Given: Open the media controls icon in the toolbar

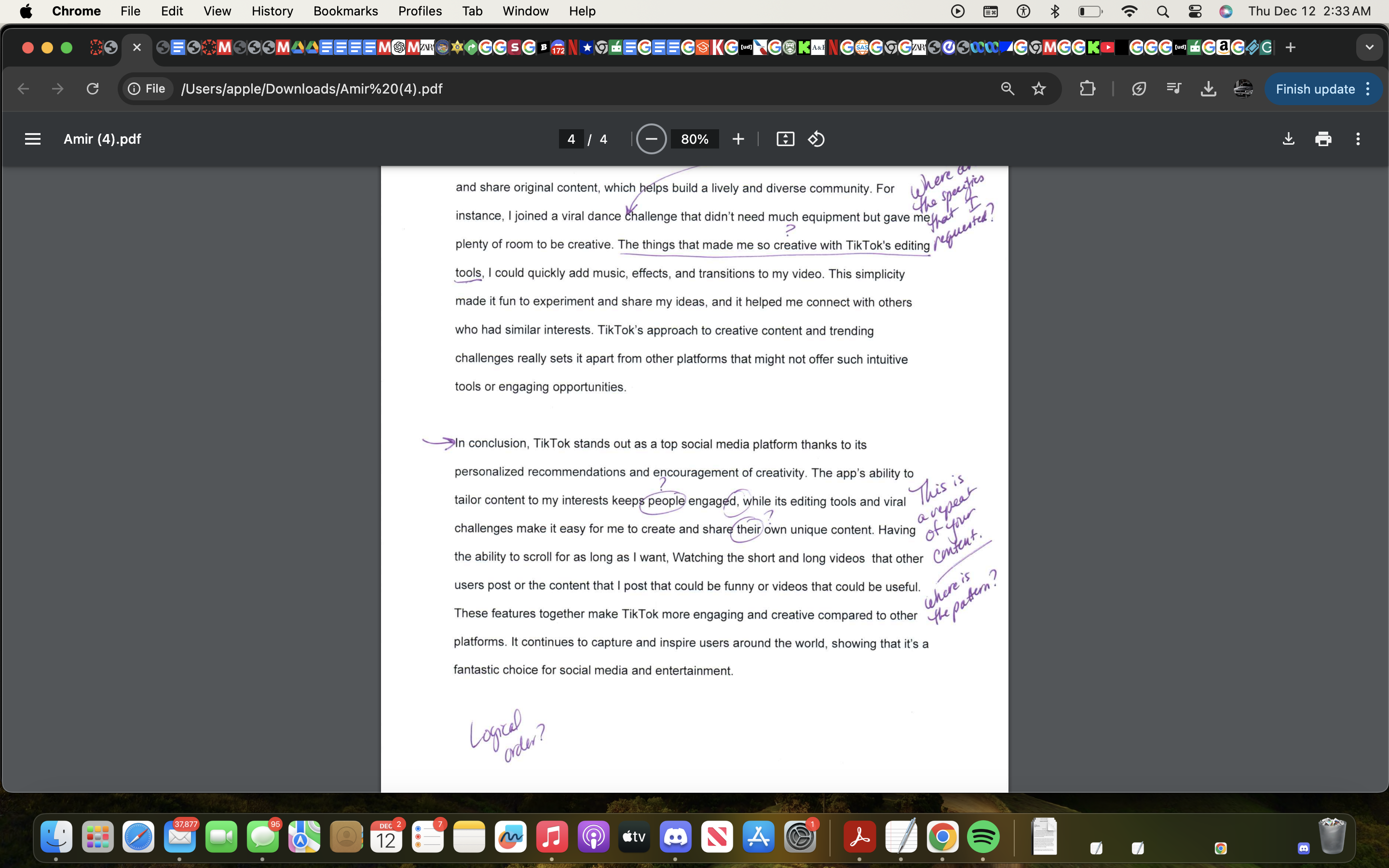Looking at the screenshot, I should tap(1173, 88).
